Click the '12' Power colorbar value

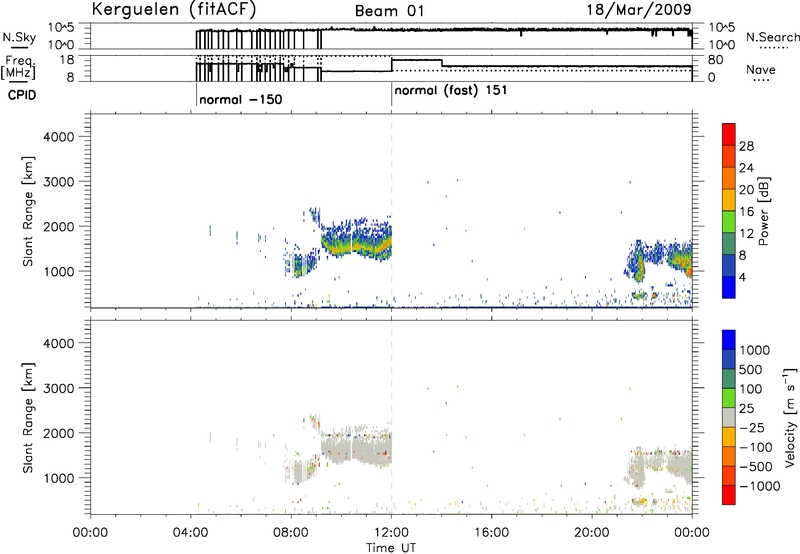click(x=746, y=233)
